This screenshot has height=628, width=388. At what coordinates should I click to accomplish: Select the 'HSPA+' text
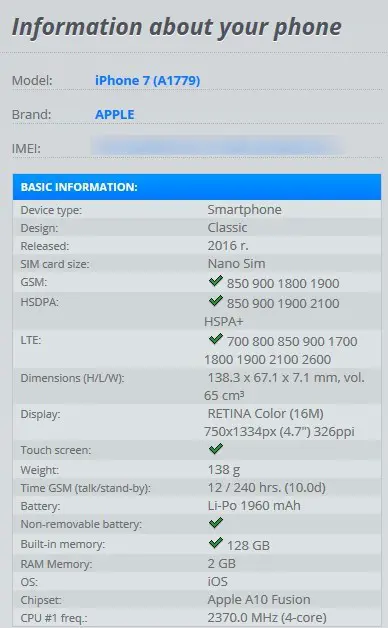(x=223, y=322)
